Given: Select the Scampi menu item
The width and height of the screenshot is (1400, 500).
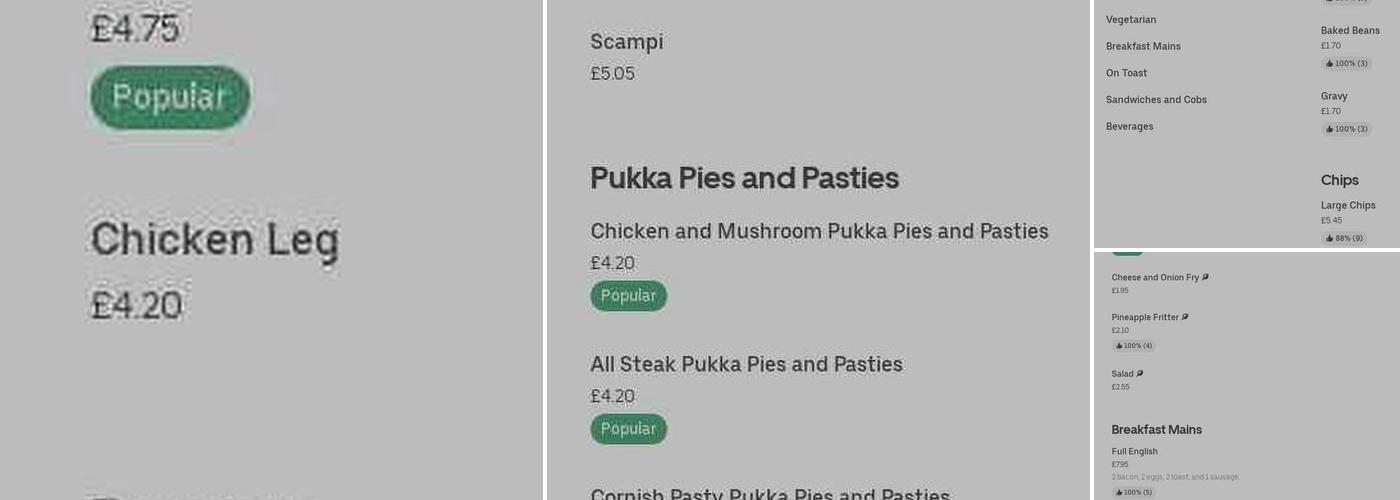Looking at the screenshot, I should [627, 42].
